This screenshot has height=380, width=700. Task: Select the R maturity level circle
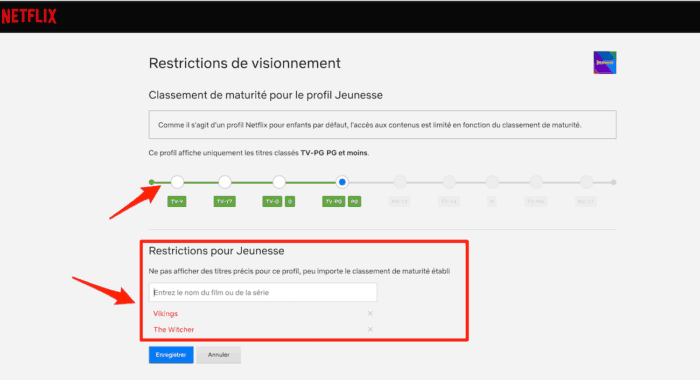492,182
